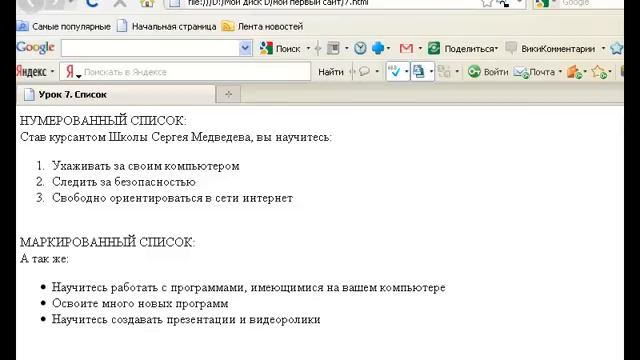Click text А так же:
The image size is (640, 360).
tap(44, 259)
